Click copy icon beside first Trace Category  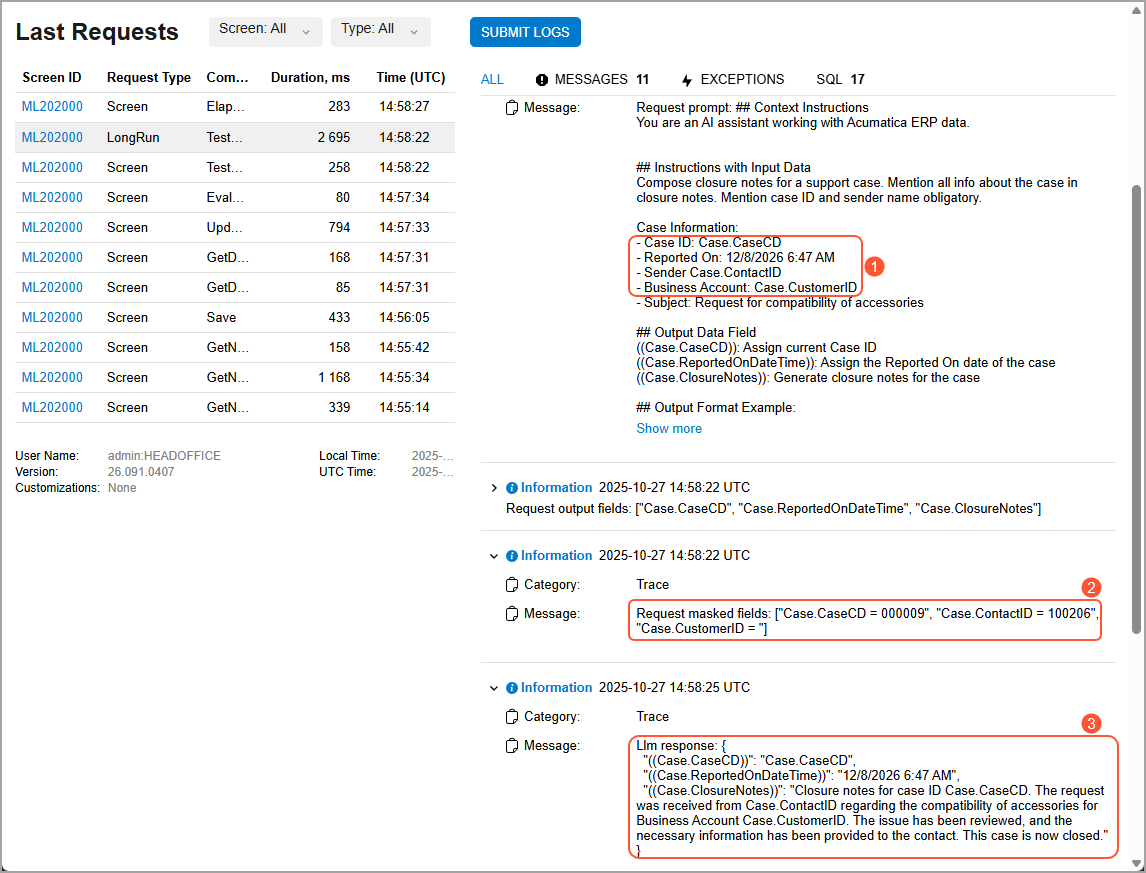[x=512, y=584]
